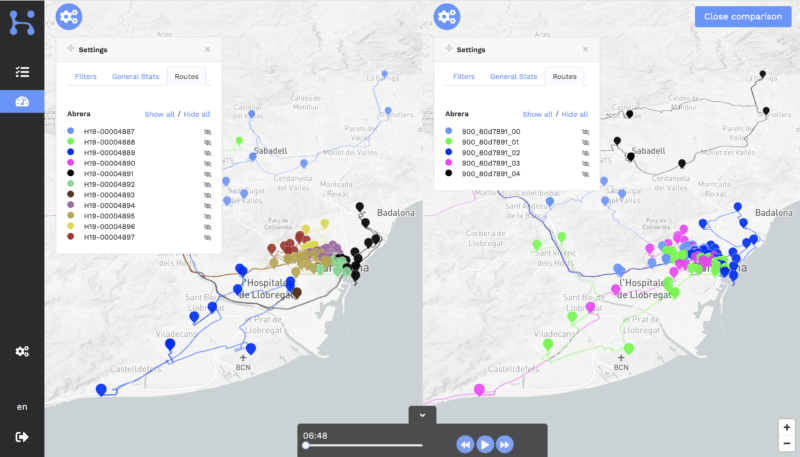Screen dimensions: 800x457
Task: Switch to Filters tab in left panel
Action: [x=85, y=76]
